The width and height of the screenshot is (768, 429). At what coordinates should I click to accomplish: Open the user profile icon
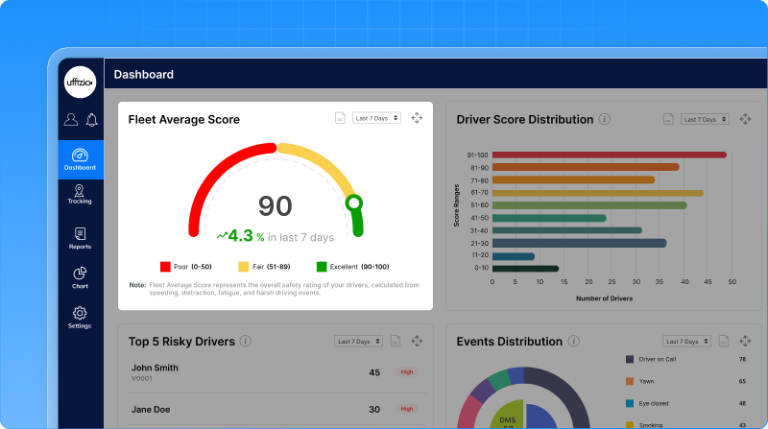(70, 120)
